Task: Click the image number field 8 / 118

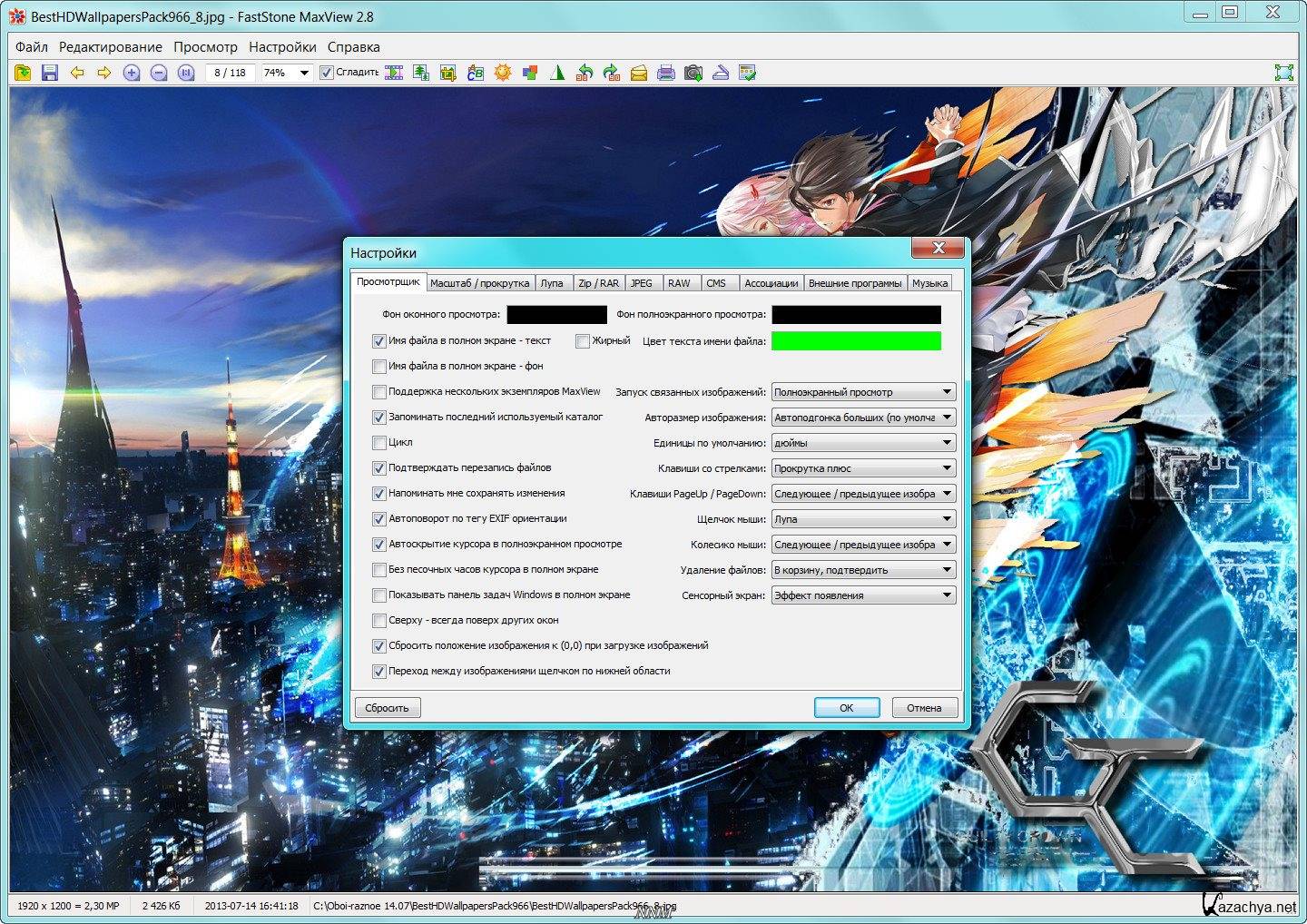Action: point(231,73)
